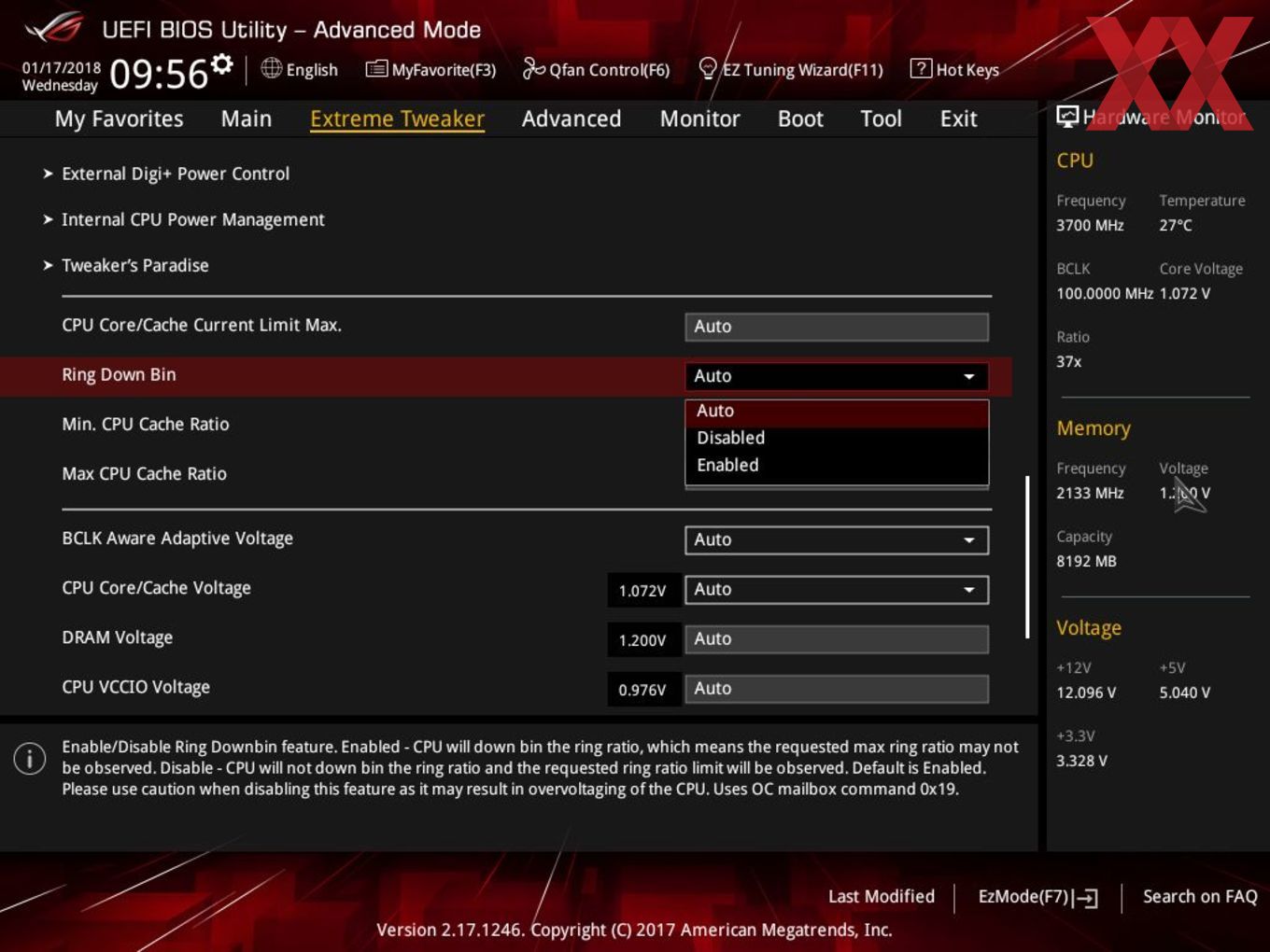
Task: Click the 3700 MHz CPU frequency value
Action: (x=1090, y=225)
